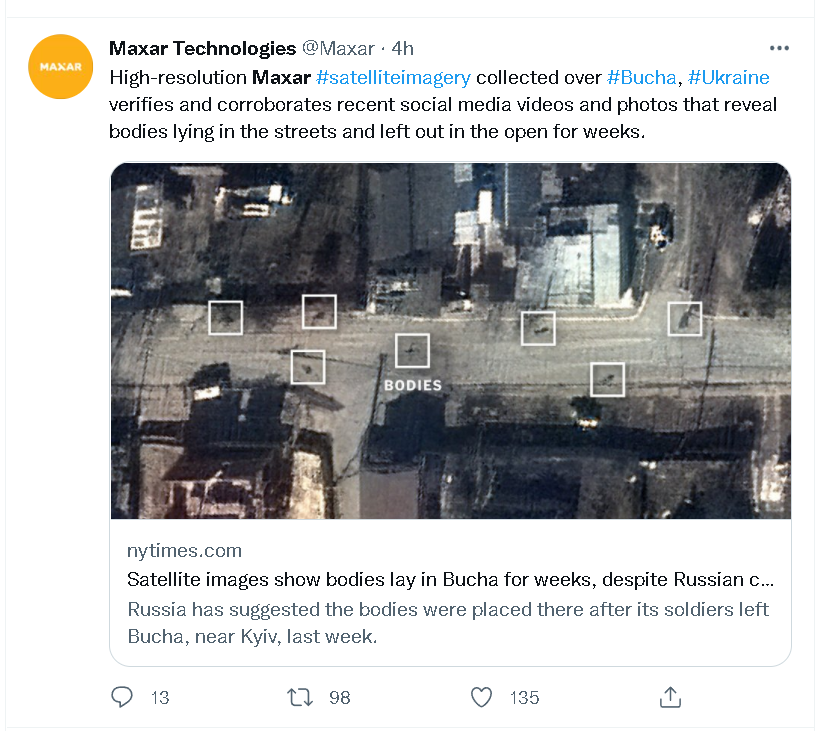The width and height of the screenshot is (837, 731).
Task: Open the #Bucha hashtag
Action: pos(641,77)
